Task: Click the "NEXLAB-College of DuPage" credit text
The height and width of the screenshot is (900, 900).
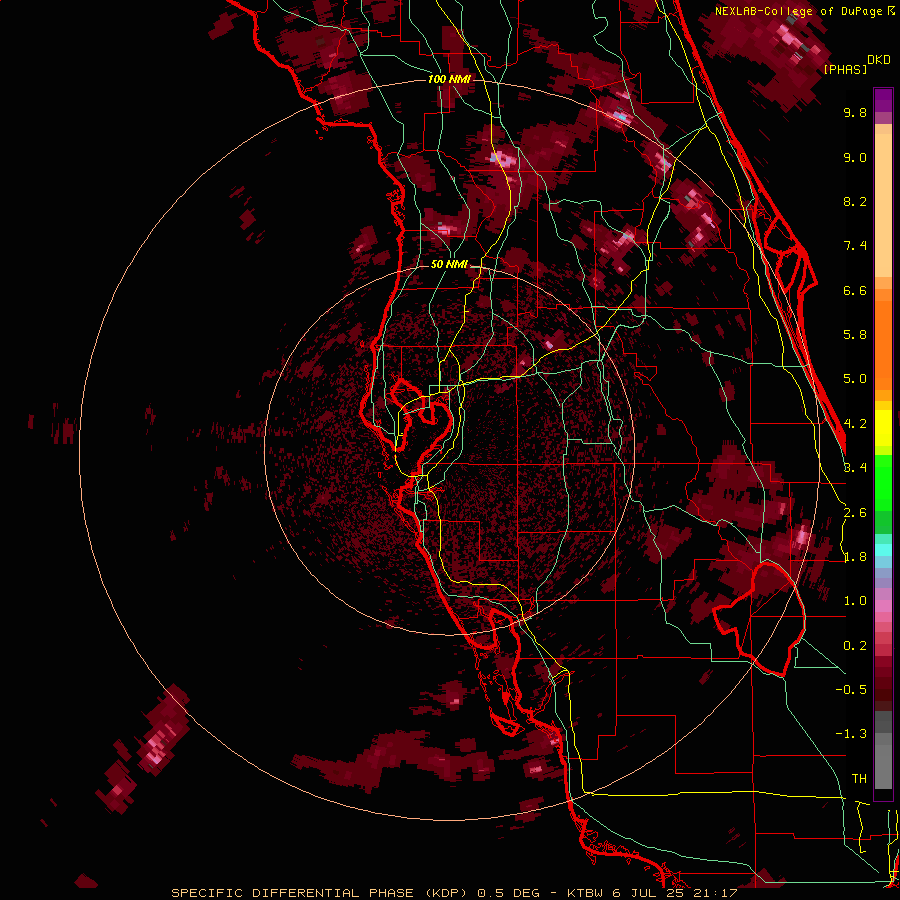Action: [799, 11]
